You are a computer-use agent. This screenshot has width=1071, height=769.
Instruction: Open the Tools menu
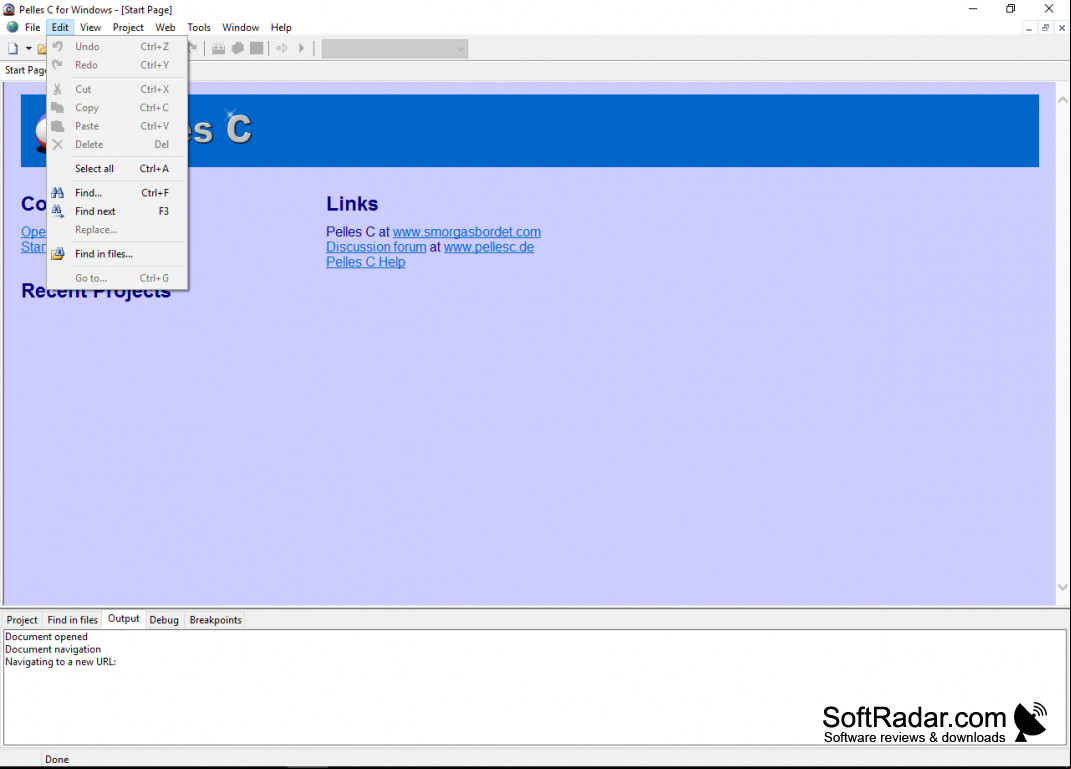199,27
